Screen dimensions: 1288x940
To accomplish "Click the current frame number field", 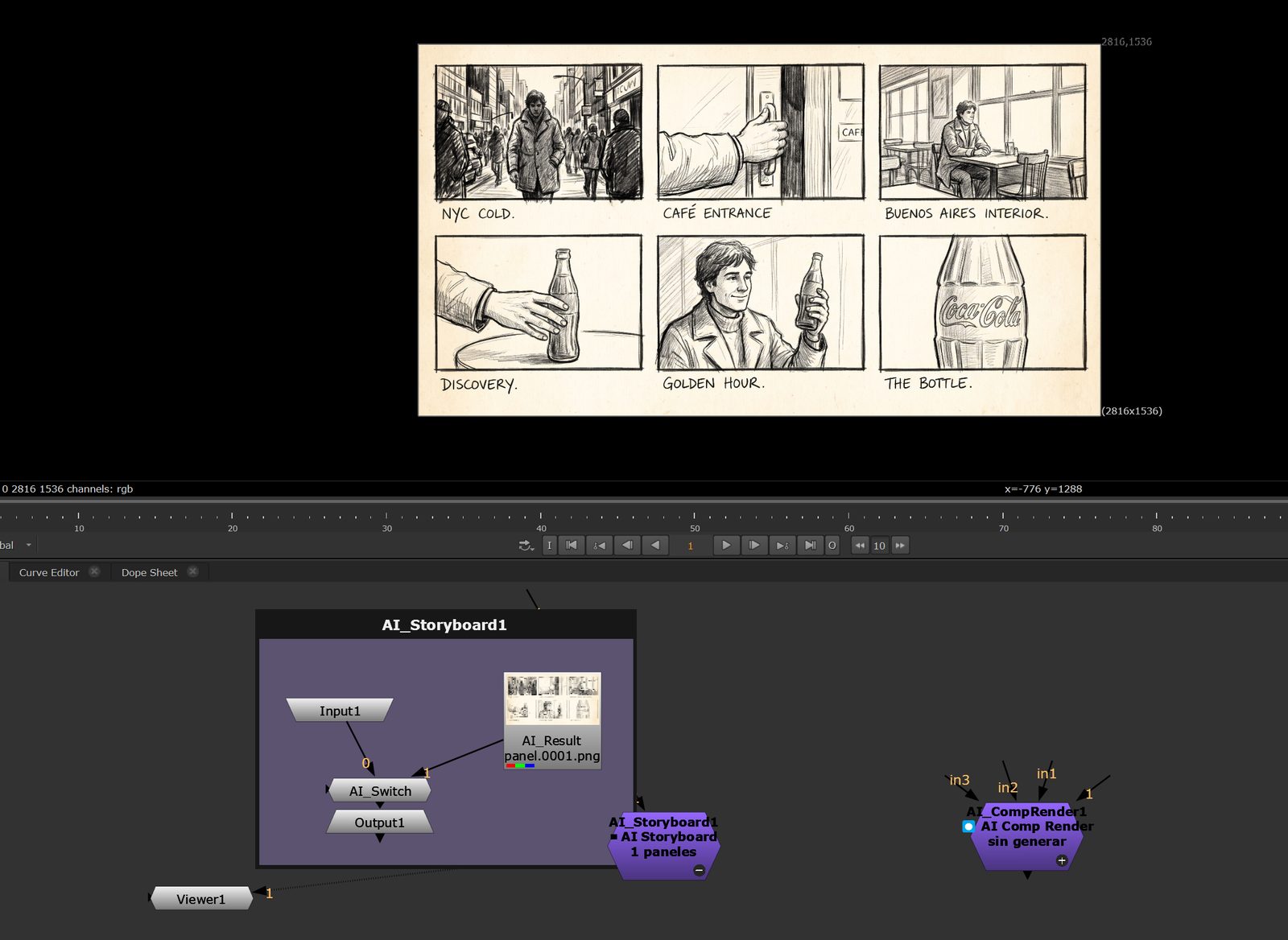I will point(690,546).
